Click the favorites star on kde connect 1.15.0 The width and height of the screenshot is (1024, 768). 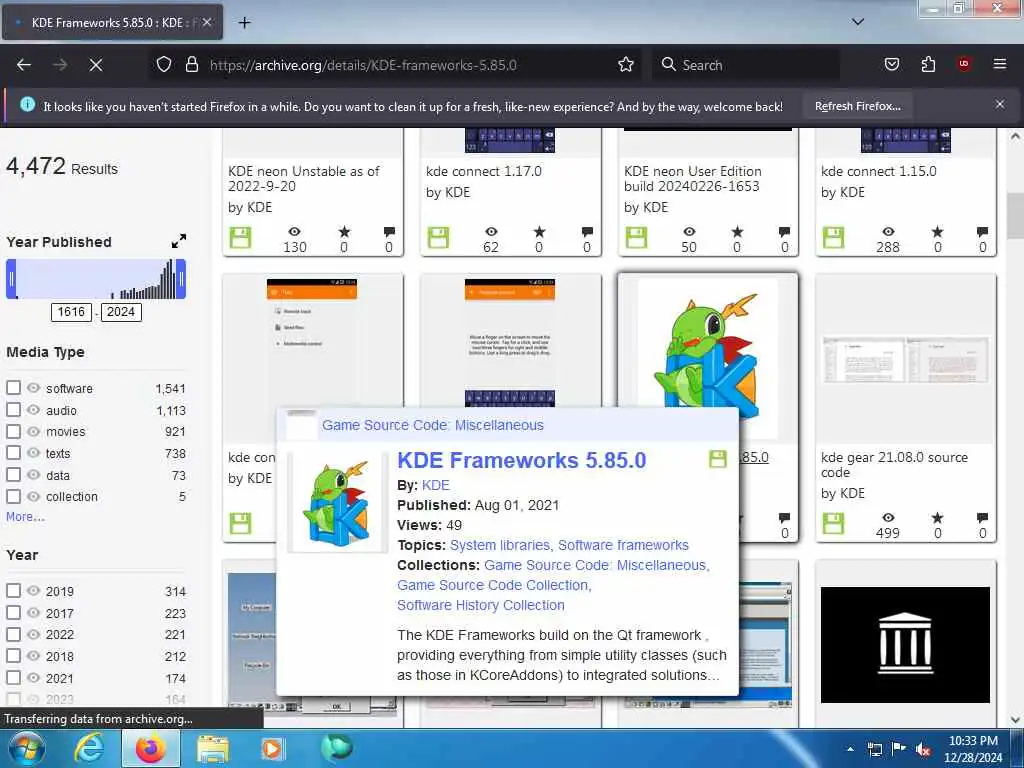tap(937, 231)
